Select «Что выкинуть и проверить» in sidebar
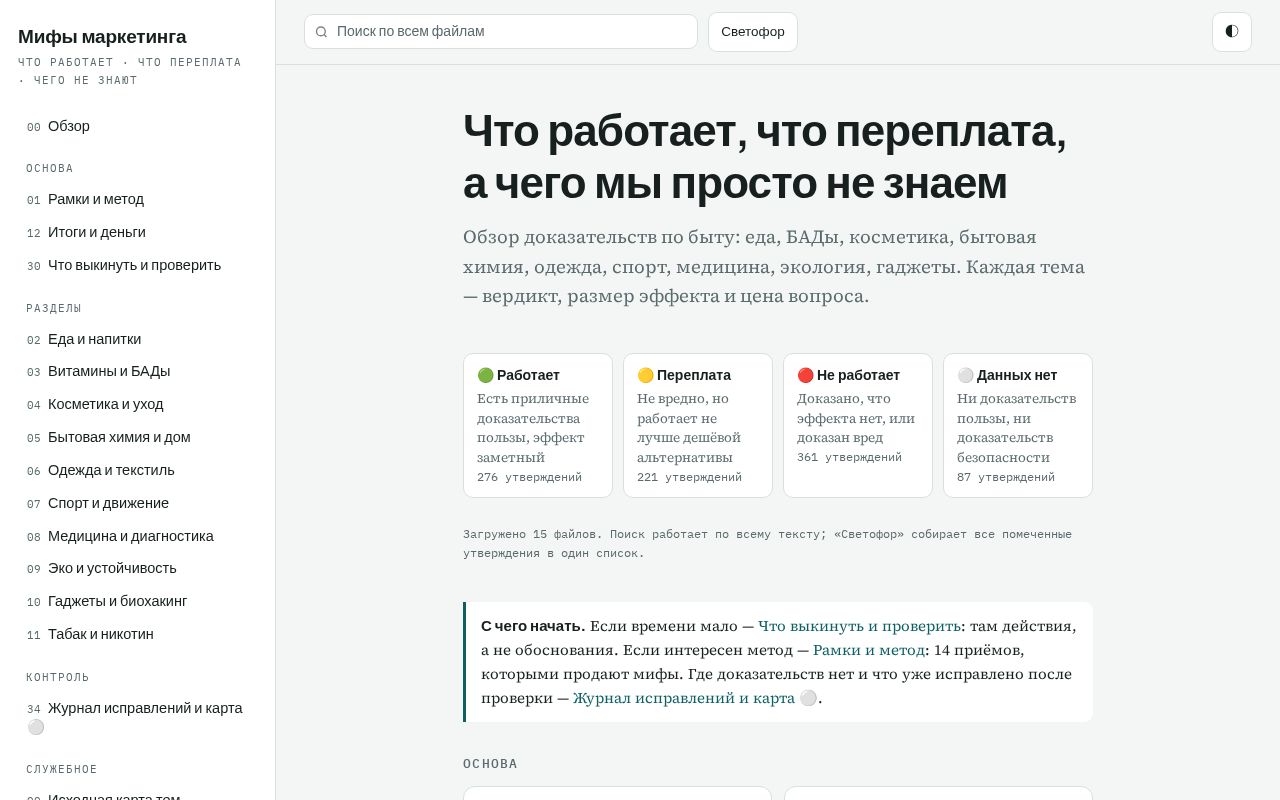This screenshot has height=800, width=1280. tap(137, 265)
